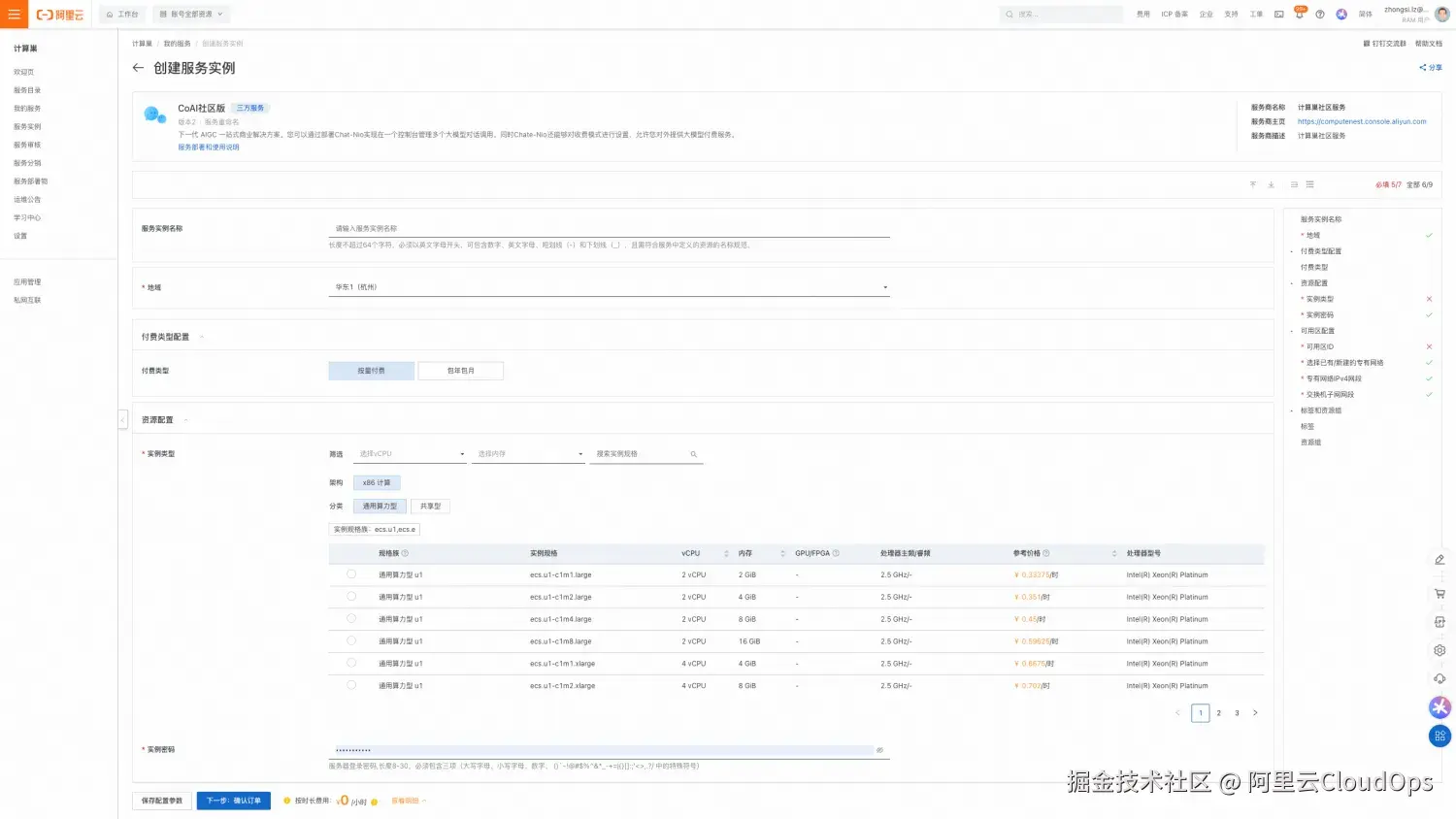This screenshot has width=1456, height=819.
Task: Collapse the 资源配置 section
Action: pos(186,420)
